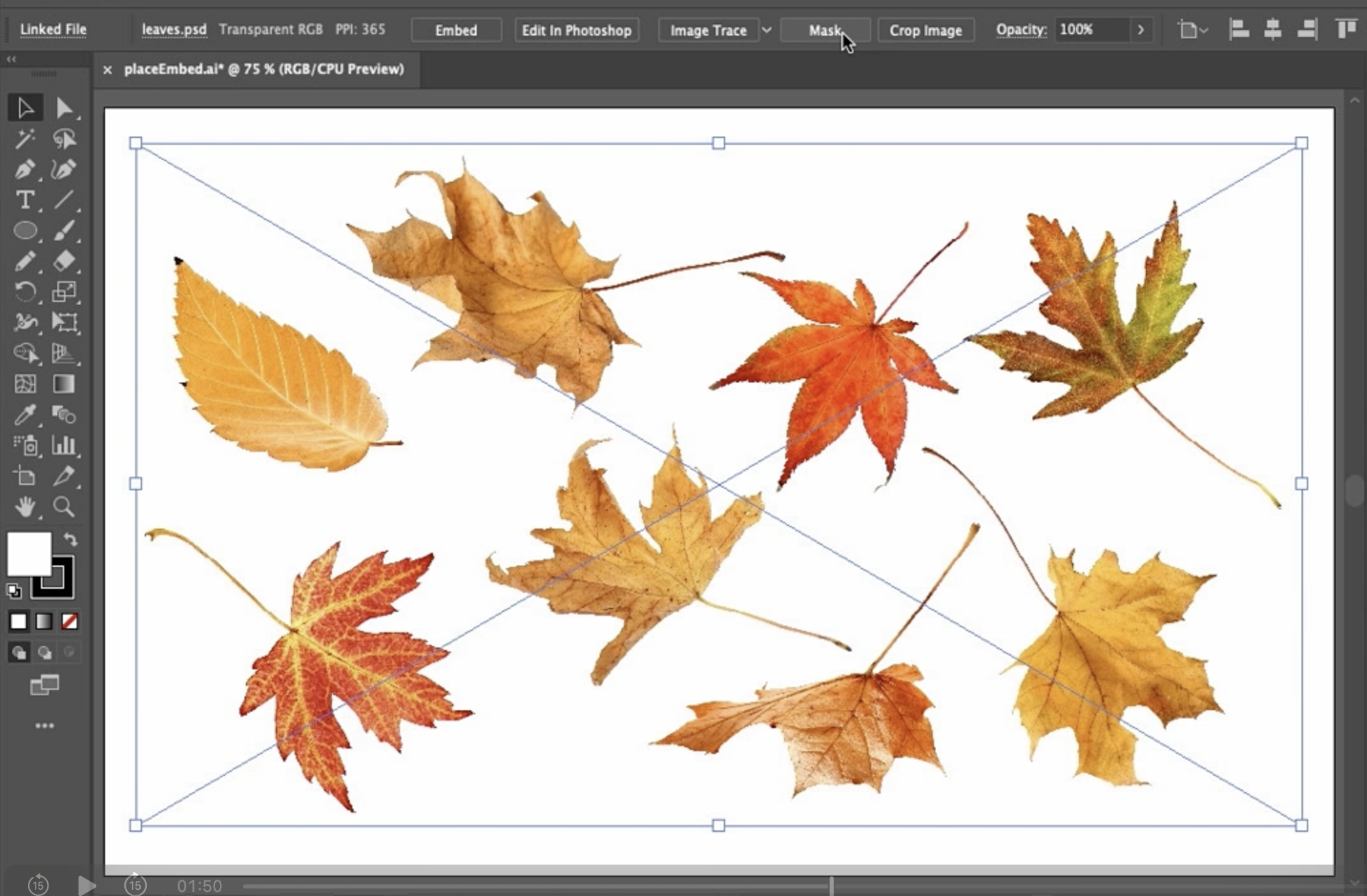The height and width of the screenshot is (896, 1367).
Task: Click the Crop Image button
Action: (x=925, y=30)
